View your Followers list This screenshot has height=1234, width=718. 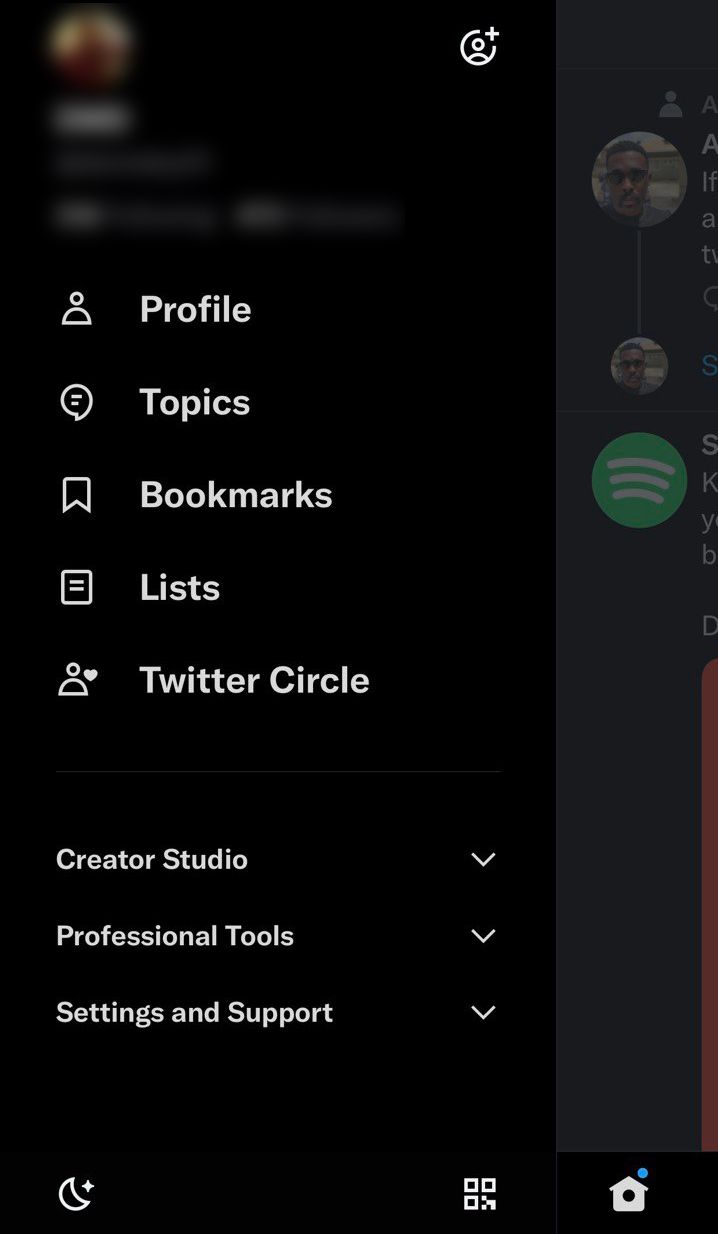tap(320, 216)
